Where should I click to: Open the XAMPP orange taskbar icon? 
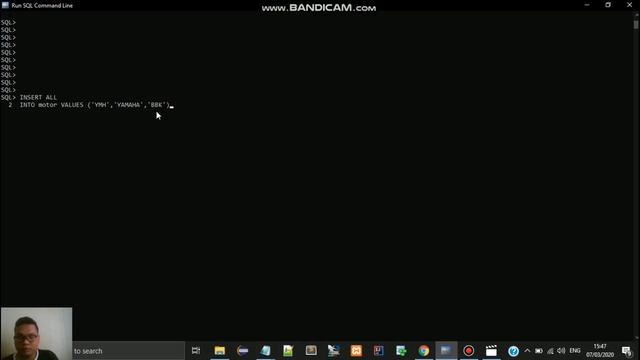[x=356, y=351]
